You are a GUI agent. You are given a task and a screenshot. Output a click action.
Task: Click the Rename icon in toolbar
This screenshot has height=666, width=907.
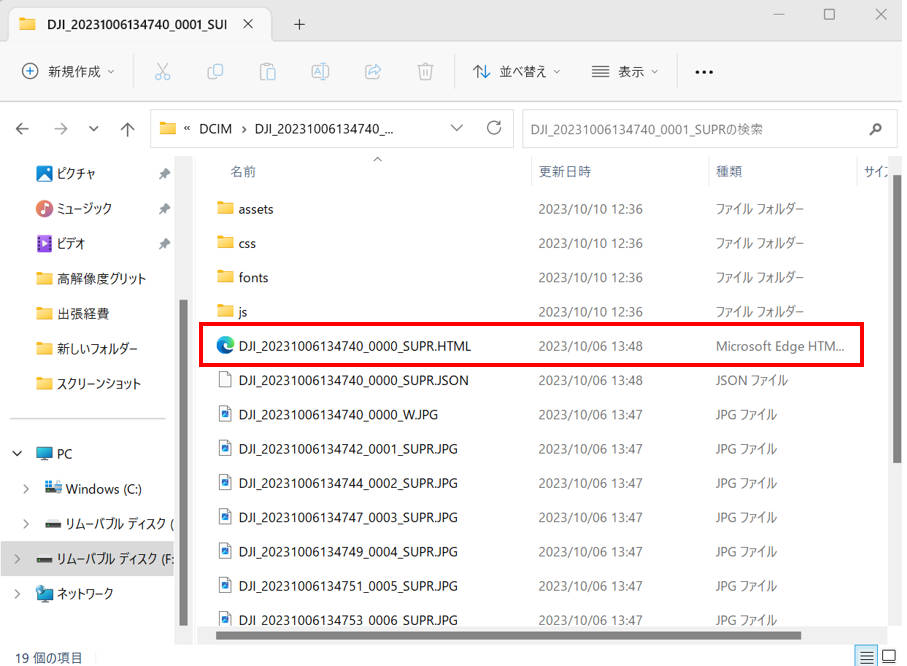click(320, 71)
